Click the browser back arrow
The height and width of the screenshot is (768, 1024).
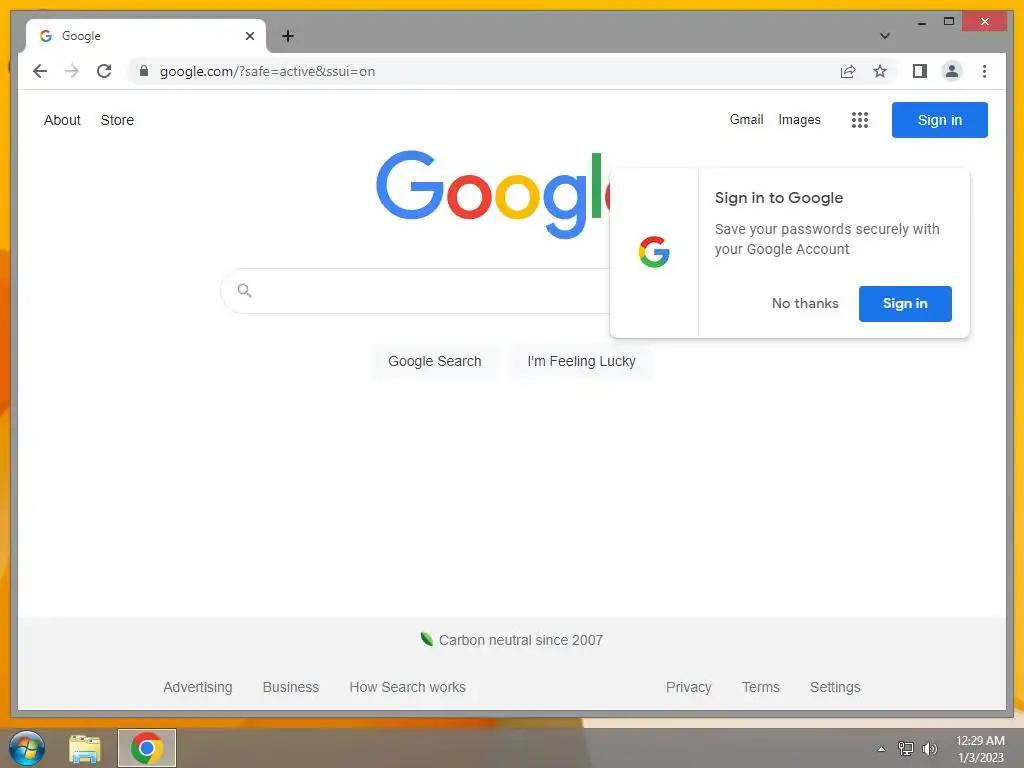40,71
